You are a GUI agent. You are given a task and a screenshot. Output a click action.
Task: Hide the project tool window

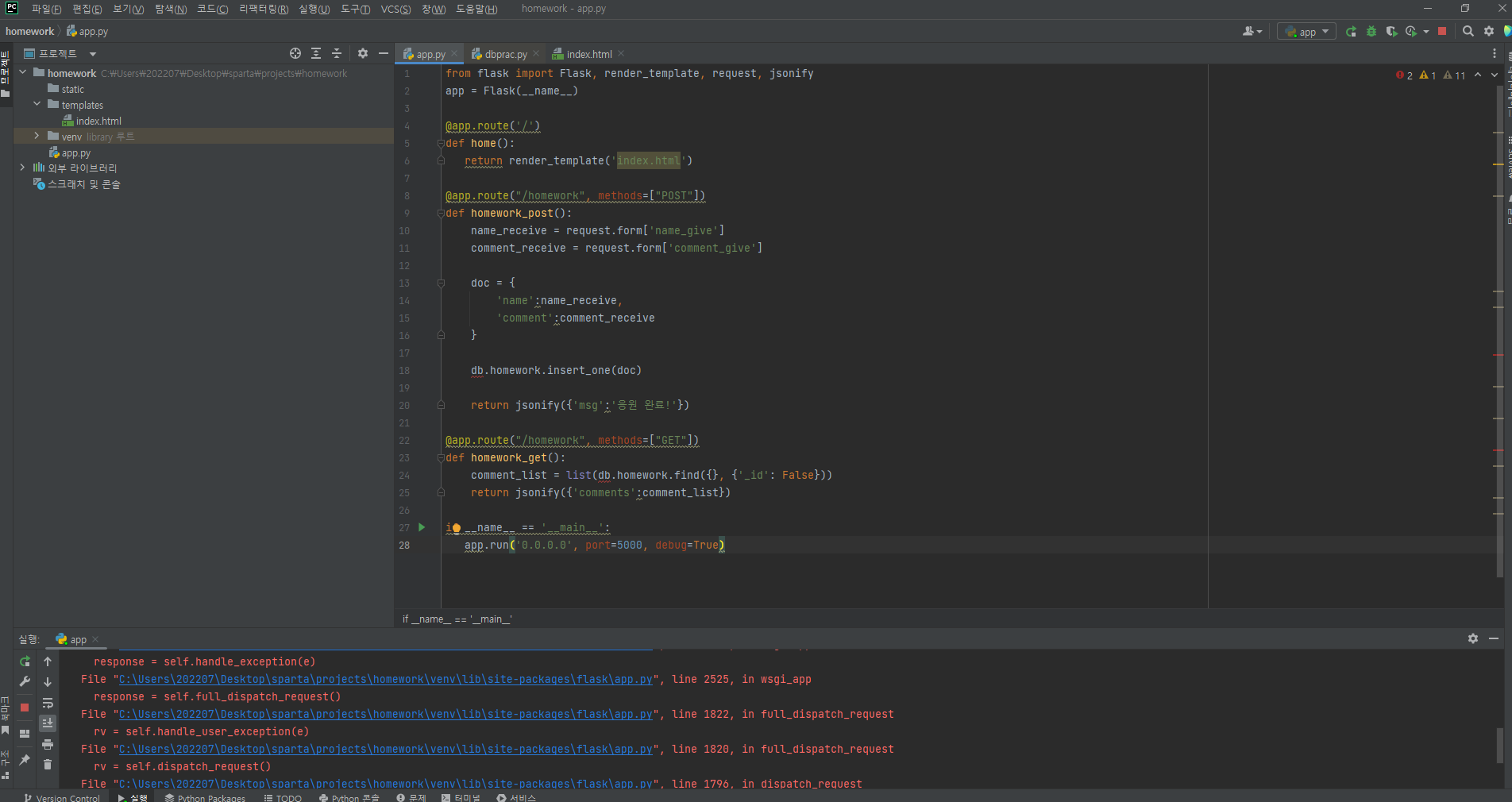(x=384, y=53)
